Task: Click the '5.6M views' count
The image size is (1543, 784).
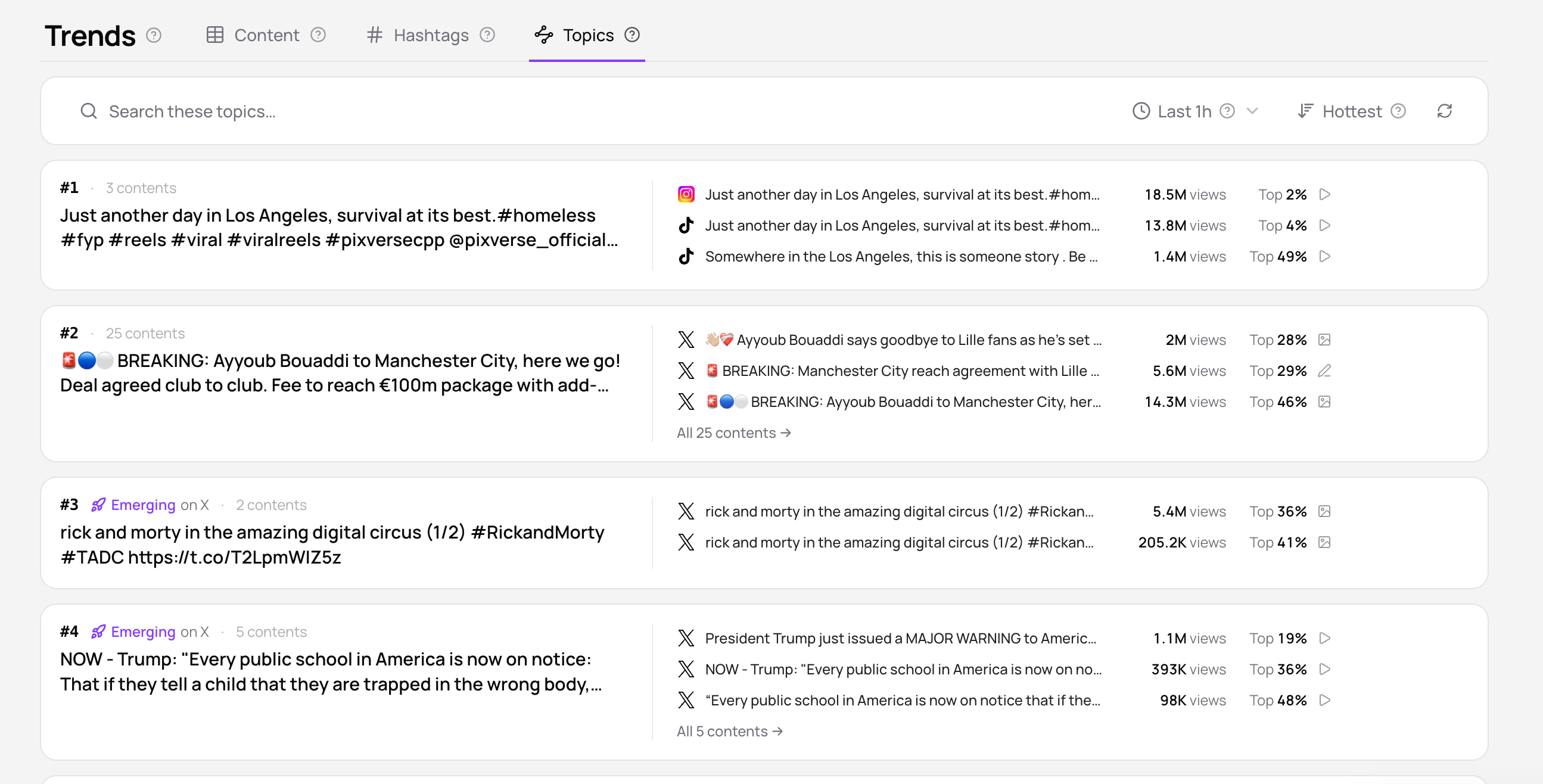Action: click(x=1189, y=371)
